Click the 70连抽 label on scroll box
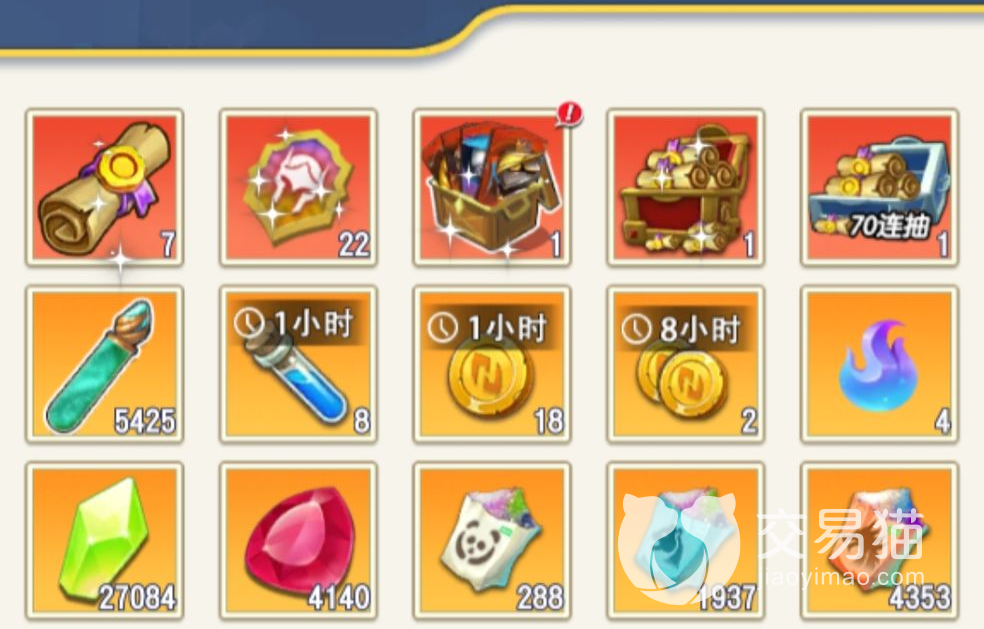Viewport: 984px width, 629px height. pyautogui.click(x=889, y=225)
